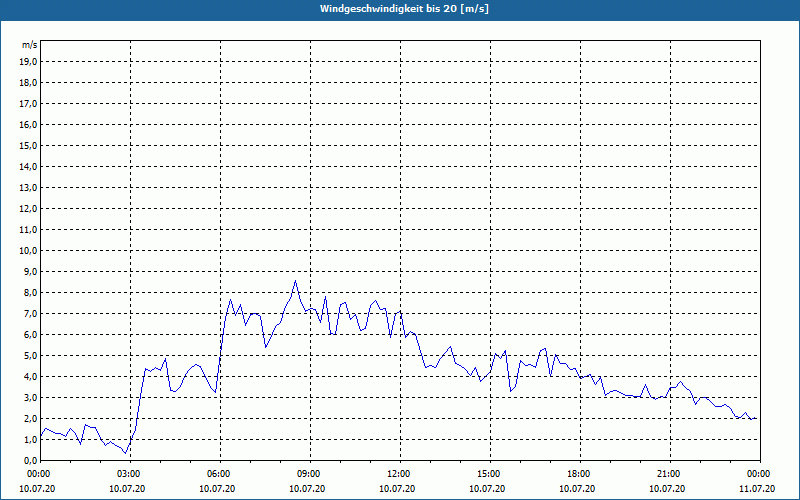
Task: Click the '10.07.20' date under 06:00
Action: [x=217, y=489]
